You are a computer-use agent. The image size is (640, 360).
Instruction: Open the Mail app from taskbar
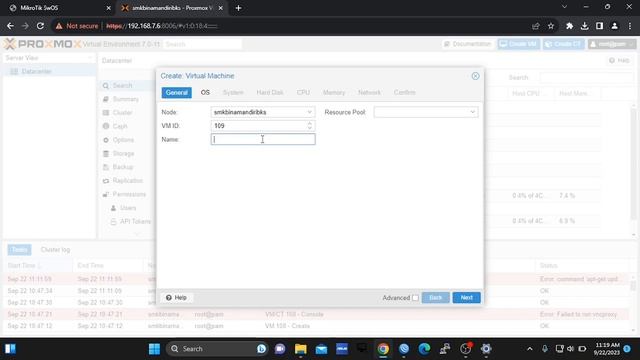pyautogui.click(x=321, y=349)
